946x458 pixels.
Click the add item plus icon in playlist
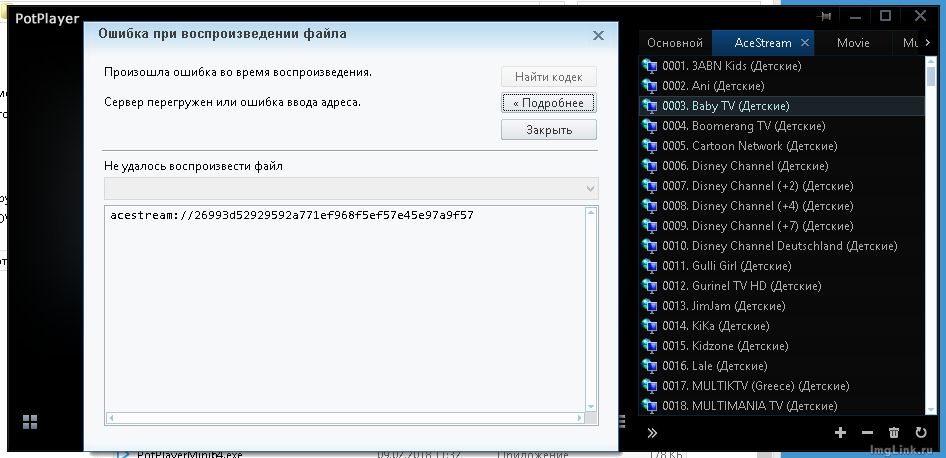[x=840, y=433]
